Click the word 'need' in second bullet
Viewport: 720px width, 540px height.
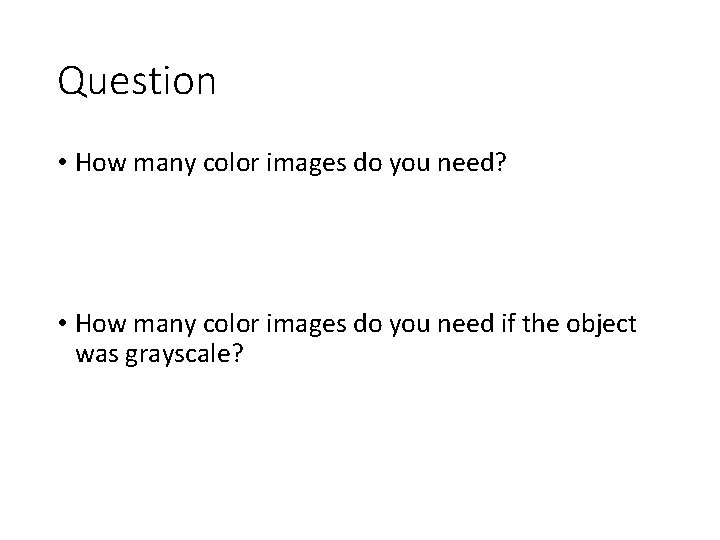466,323
